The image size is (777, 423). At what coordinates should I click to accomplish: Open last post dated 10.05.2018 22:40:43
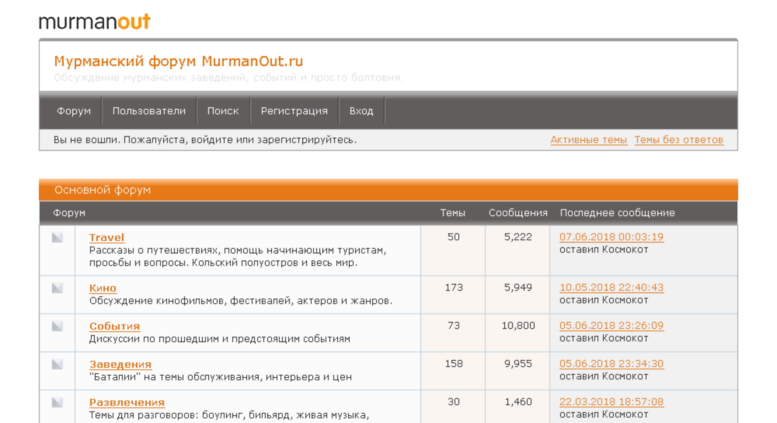coord(611,288)
